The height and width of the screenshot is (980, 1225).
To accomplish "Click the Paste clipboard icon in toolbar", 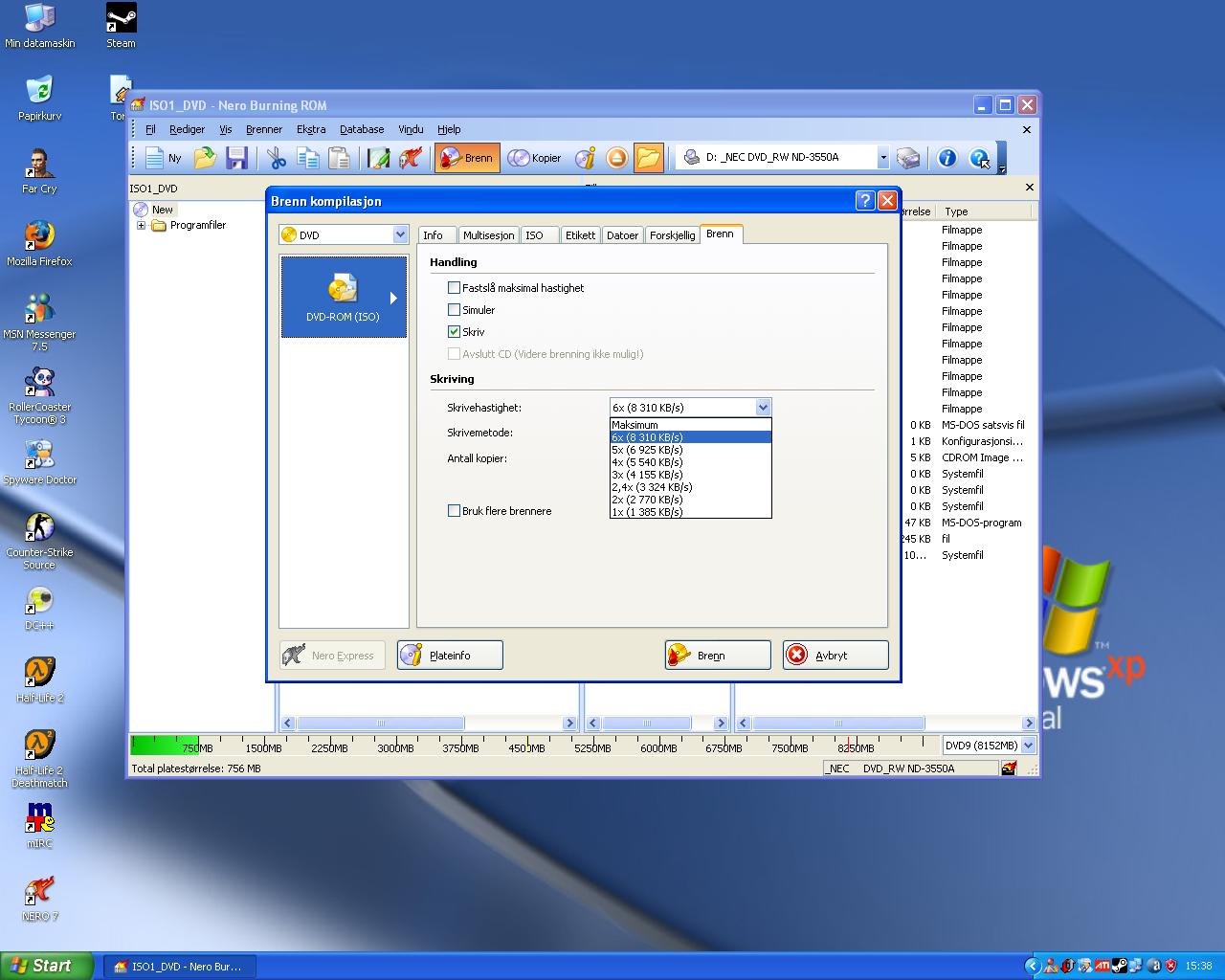I will pos(339,158).
